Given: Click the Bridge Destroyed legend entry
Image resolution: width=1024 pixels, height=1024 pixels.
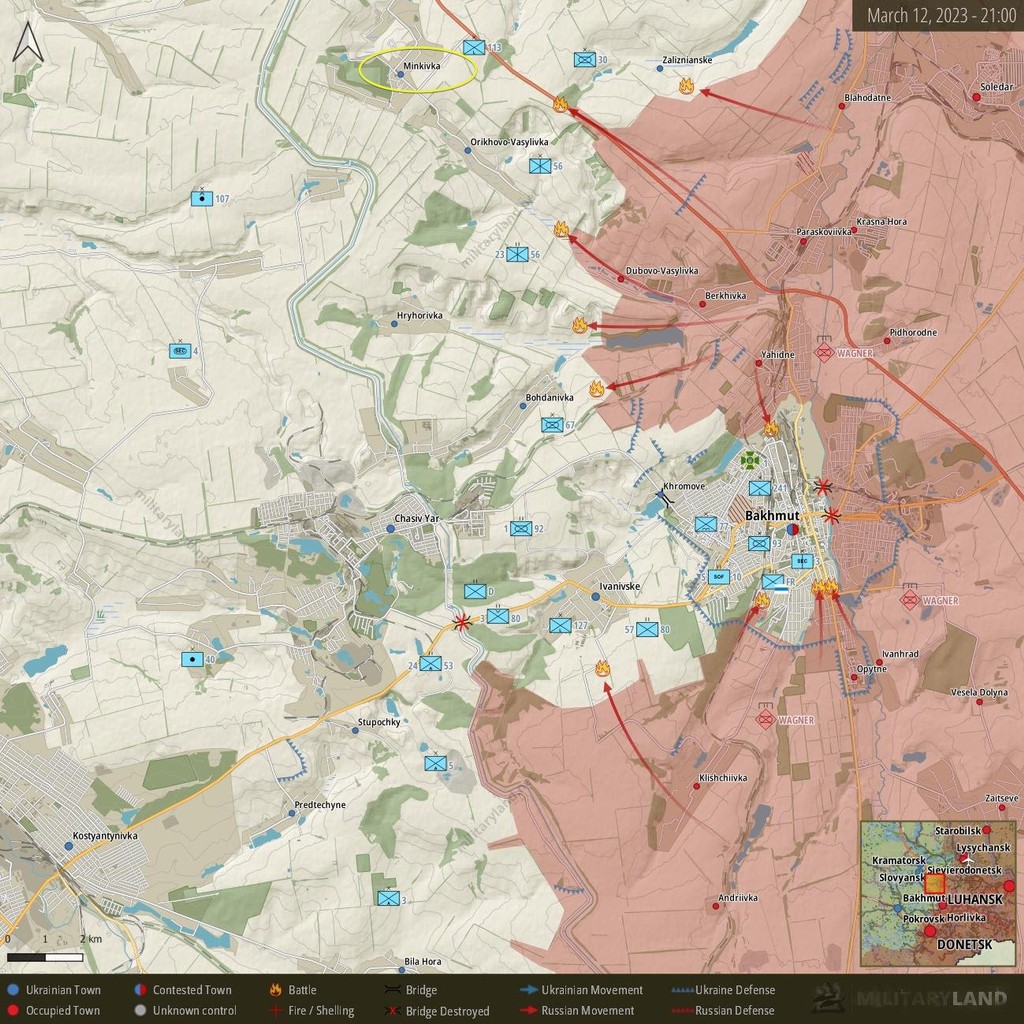Looking at the screenshot, I should click(x=438, y=1011).
